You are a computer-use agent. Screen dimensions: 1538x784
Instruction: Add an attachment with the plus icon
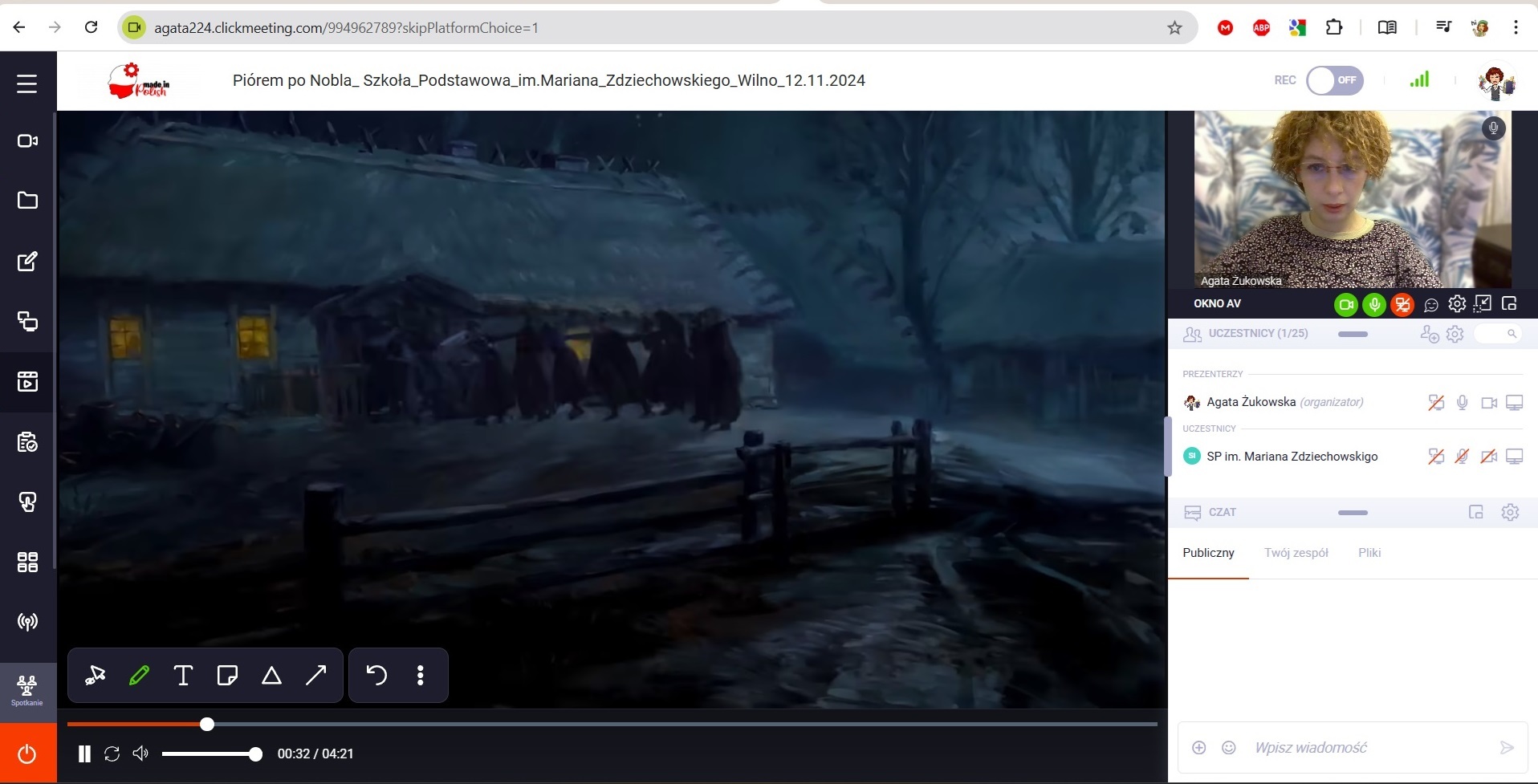pos(1199,748)
